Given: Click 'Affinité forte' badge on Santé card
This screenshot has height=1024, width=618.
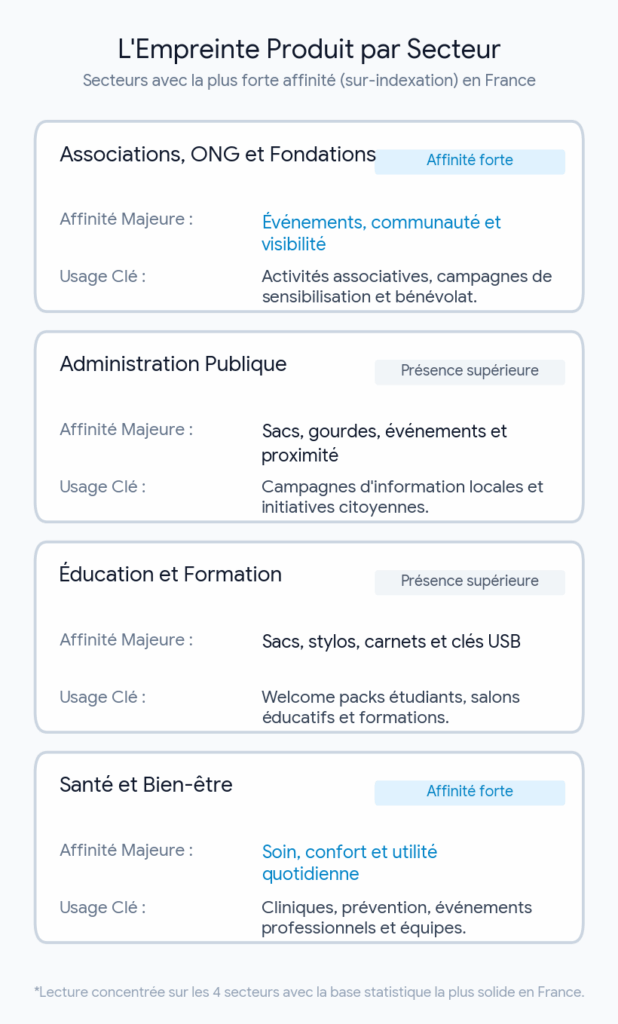Looking at the screenshot, I should pyautogui.click(x=470, y=792).
